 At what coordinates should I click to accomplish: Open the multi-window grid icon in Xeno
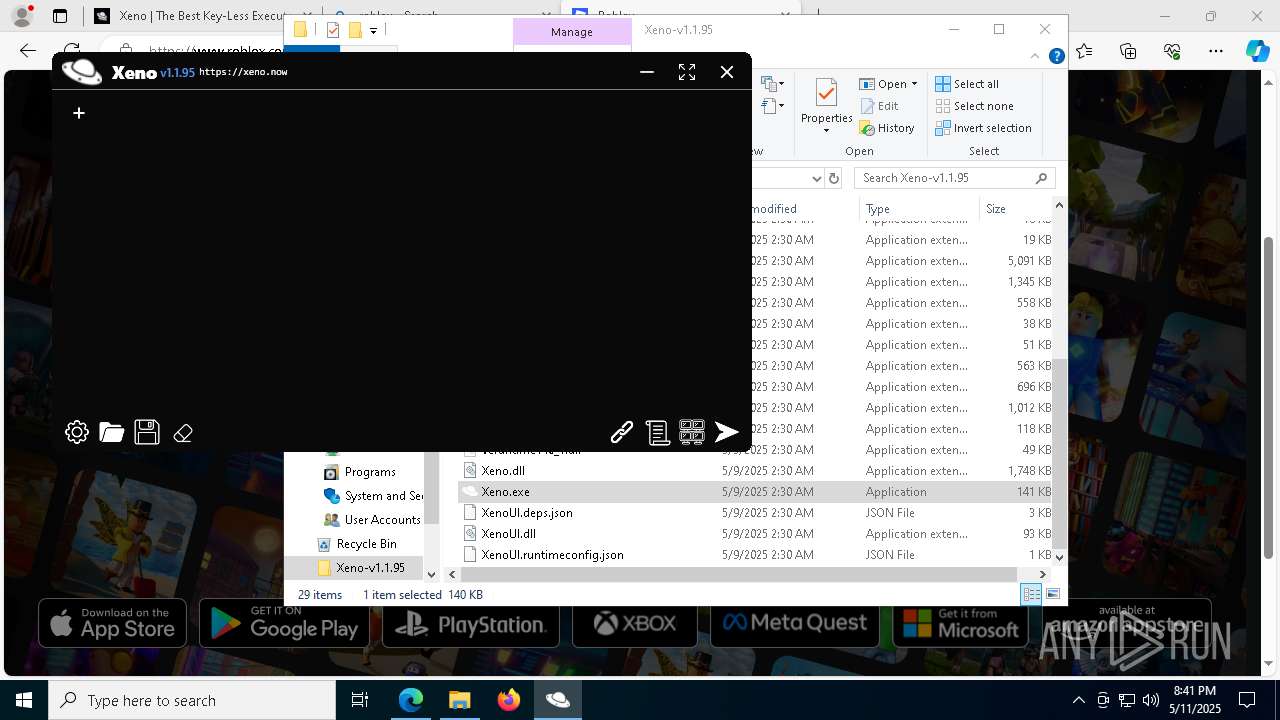(x=692, y=432)
